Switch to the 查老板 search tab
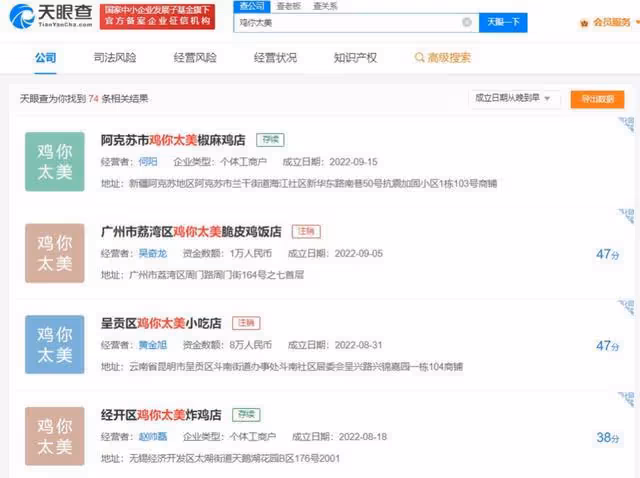 pos(289,6)
